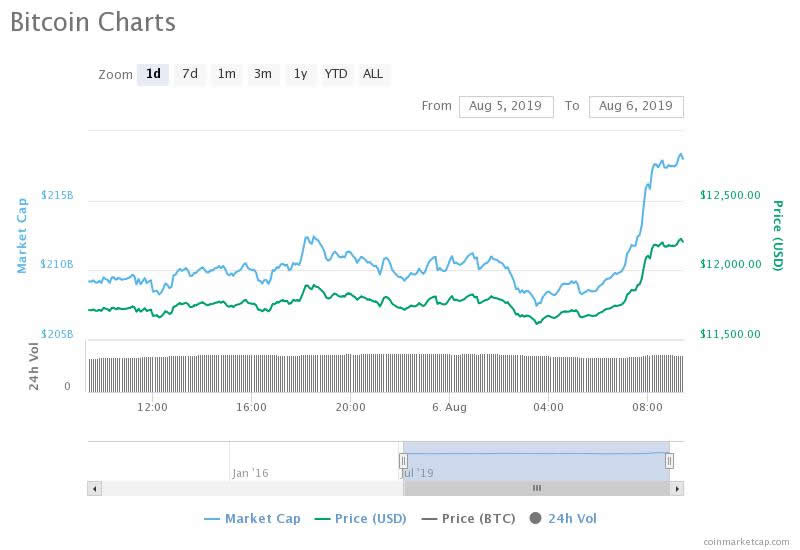Viewport: 800px width, 550px height.
Task: Toggle the 24h Vol legend series
Action: [x=563, y=519]
